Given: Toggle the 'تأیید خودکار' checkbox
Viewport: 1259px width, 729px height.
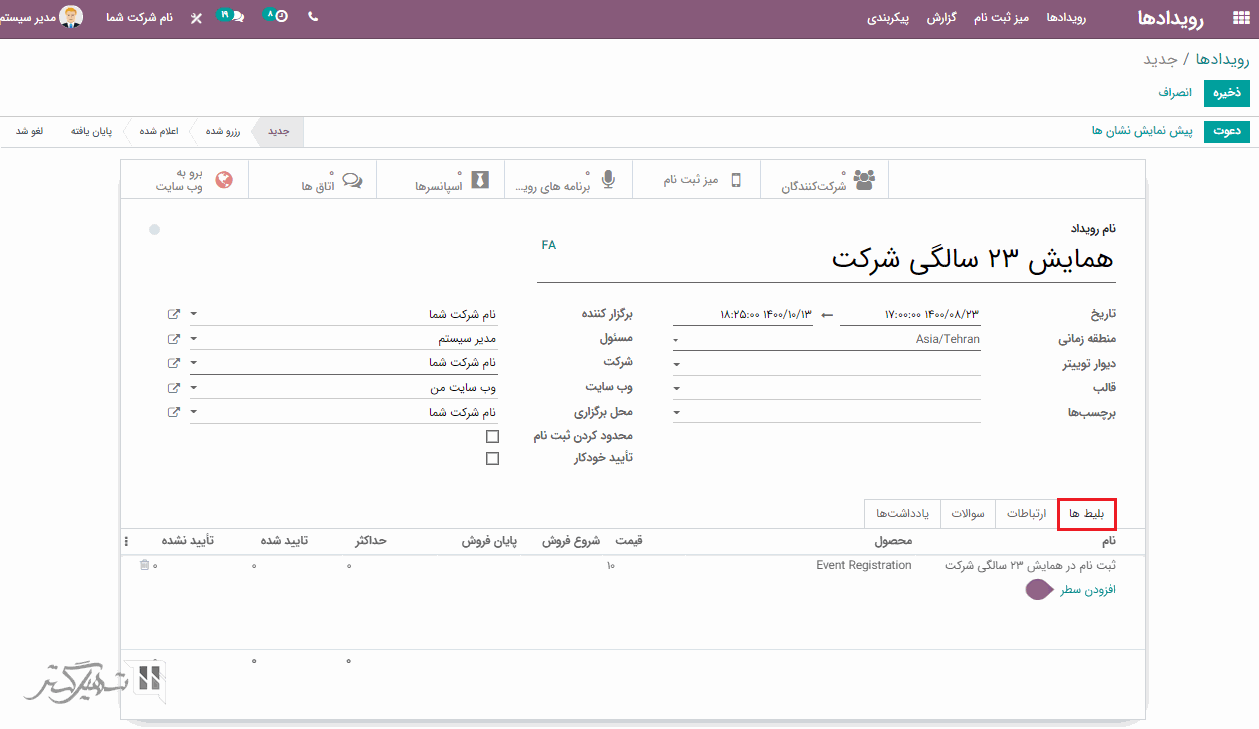Looking at the screenshot, I should coord(492,459).
